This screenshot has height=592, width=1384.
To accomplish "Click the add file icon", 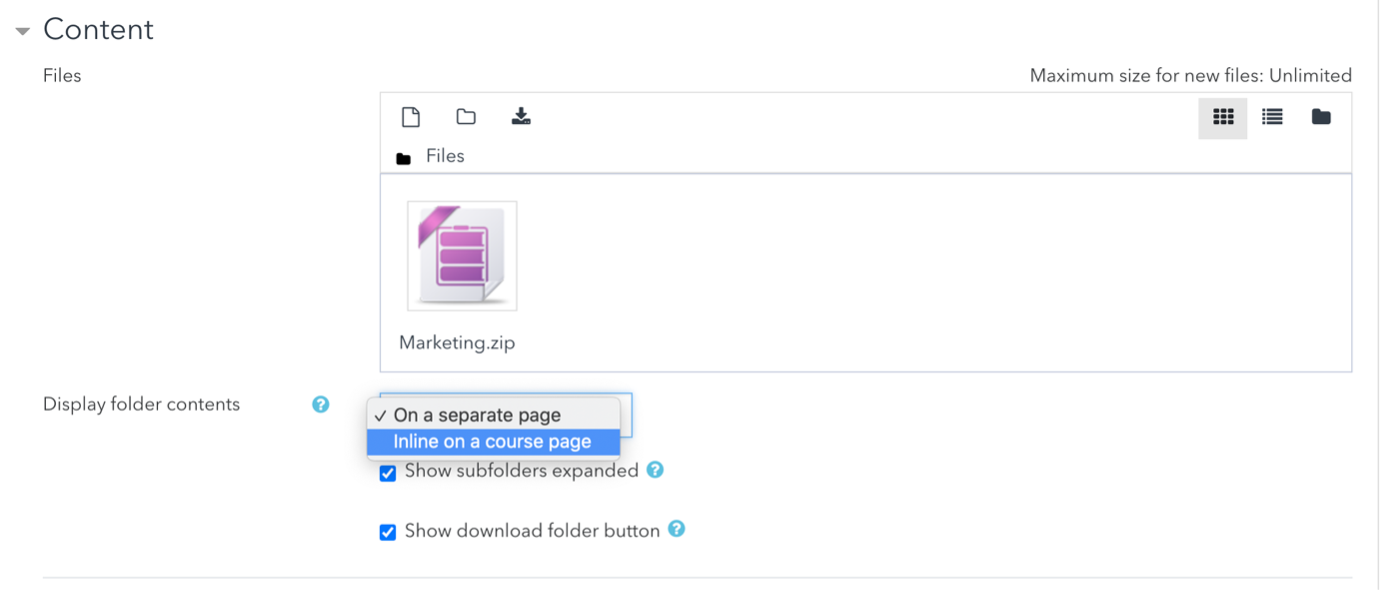I will [410, 117].
